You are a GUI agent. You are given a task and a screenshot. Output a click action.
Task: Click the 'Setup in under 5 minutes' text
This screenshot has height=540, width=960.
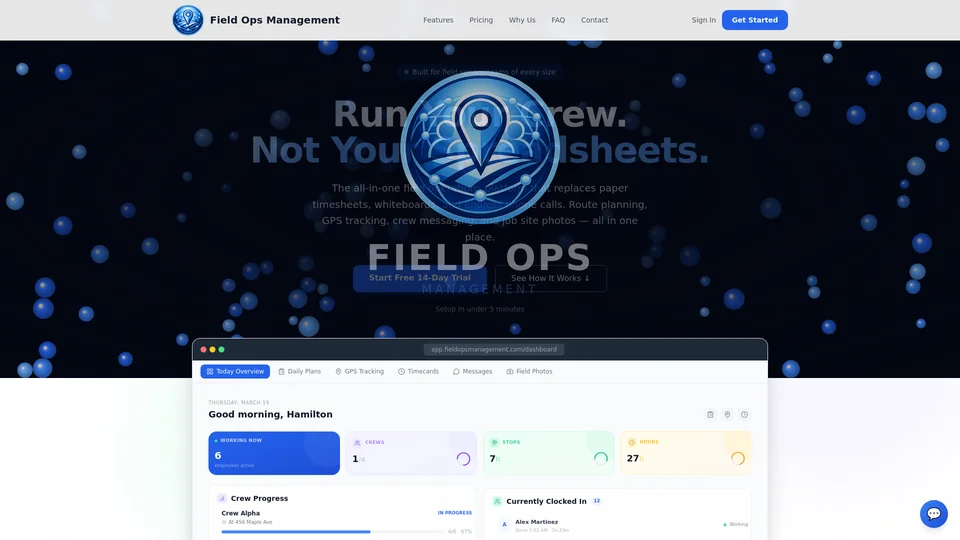pos(480,309)
